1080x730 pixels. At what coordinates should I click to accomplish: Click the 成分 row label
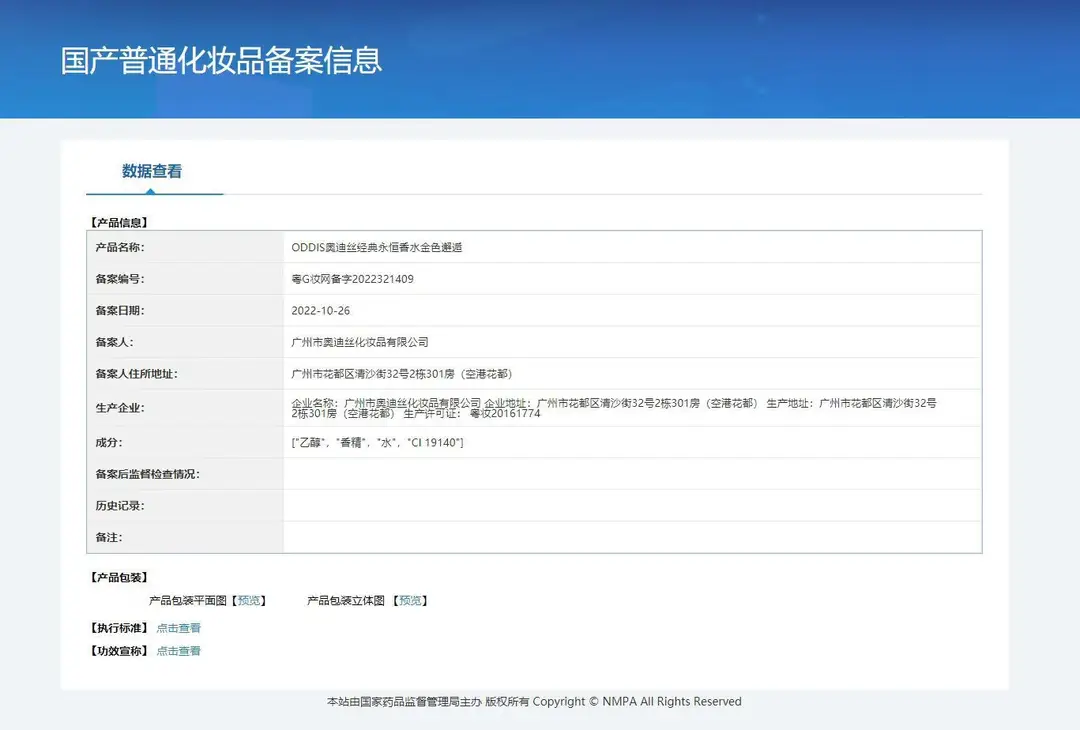(109, 443)
